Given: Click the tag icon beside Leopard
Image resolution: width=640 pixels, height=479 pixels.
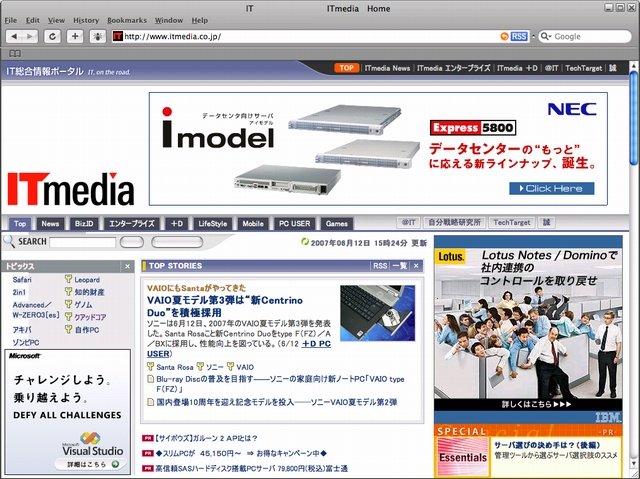Looking at the screenshot, I should [68, 279].
